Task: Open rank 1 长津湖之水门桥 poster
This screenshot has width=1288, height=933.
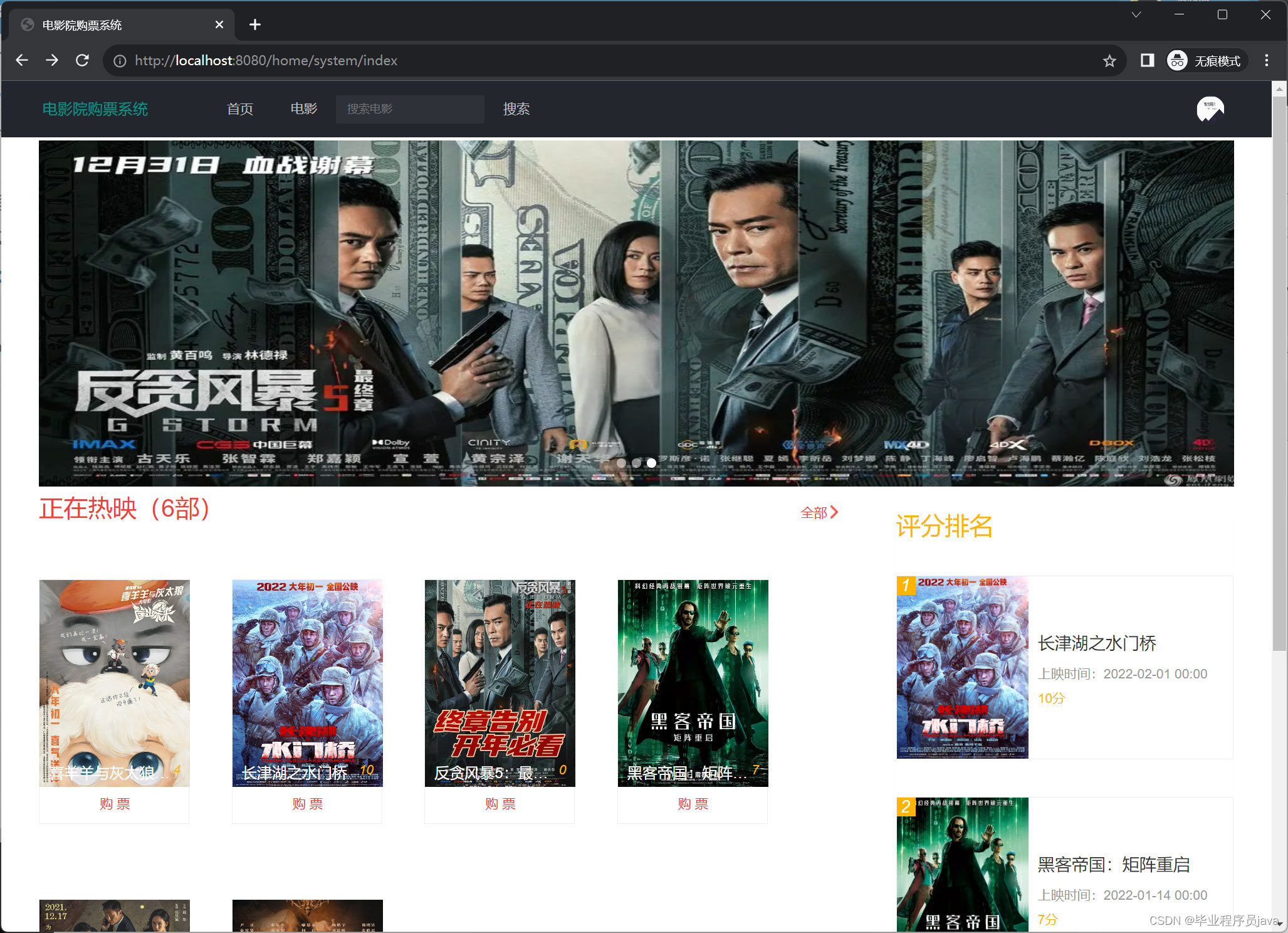Action: tap(963, 667)
